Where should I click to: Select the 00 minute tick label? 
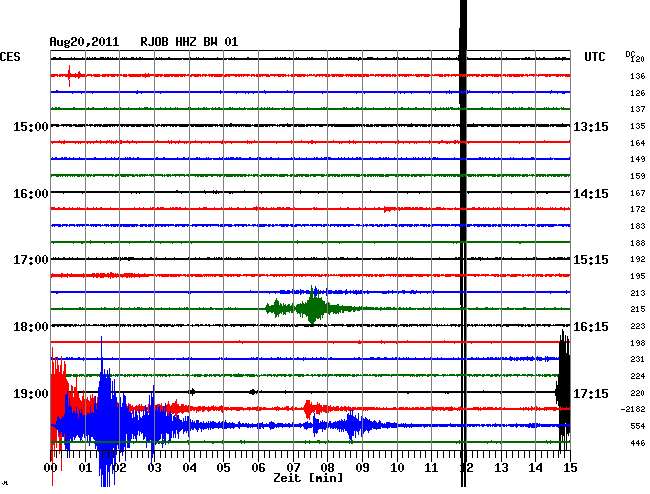point(51,468)
